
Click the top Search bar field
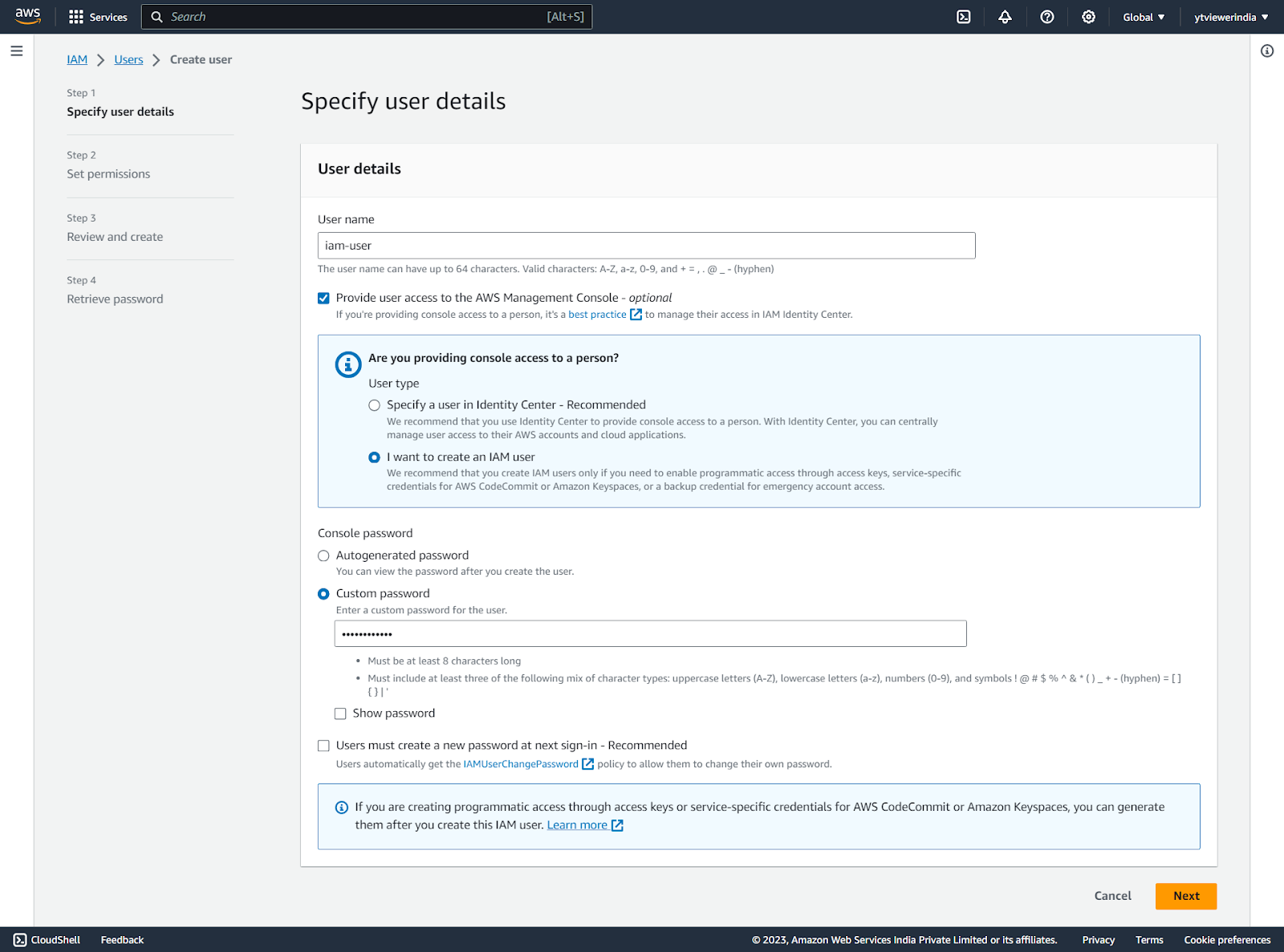[367, 17]
